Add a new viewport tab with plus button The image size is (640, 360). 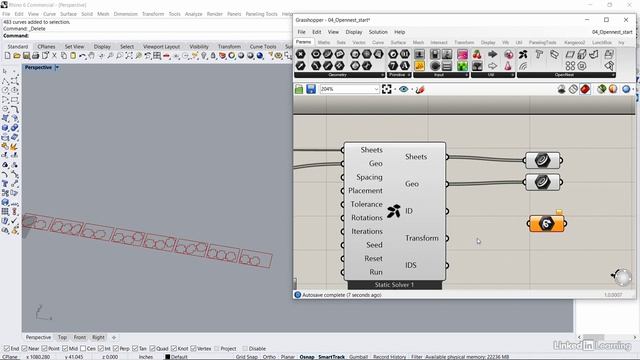click(x=114, y=338)
